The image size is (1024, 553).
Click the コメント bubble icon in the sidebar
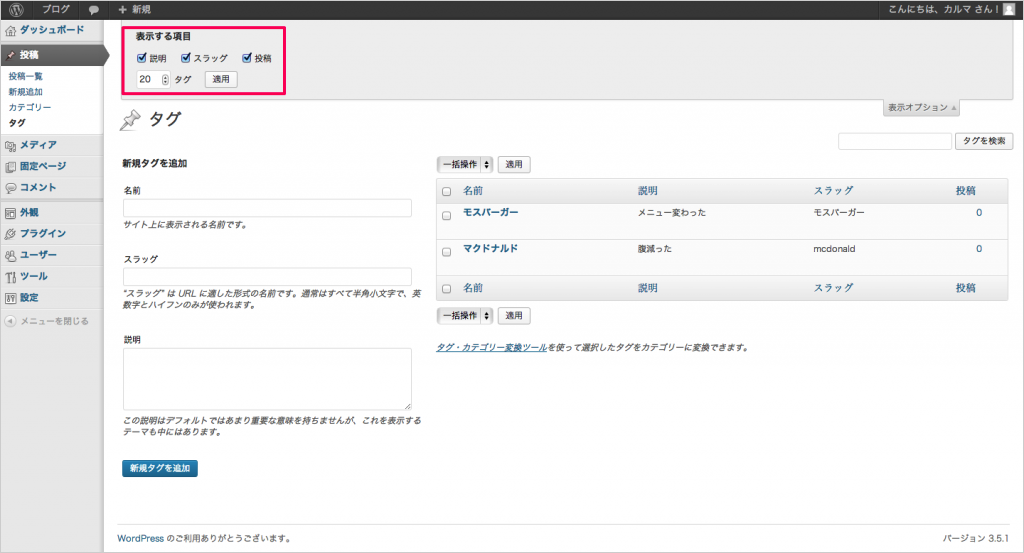click(10, 188)
